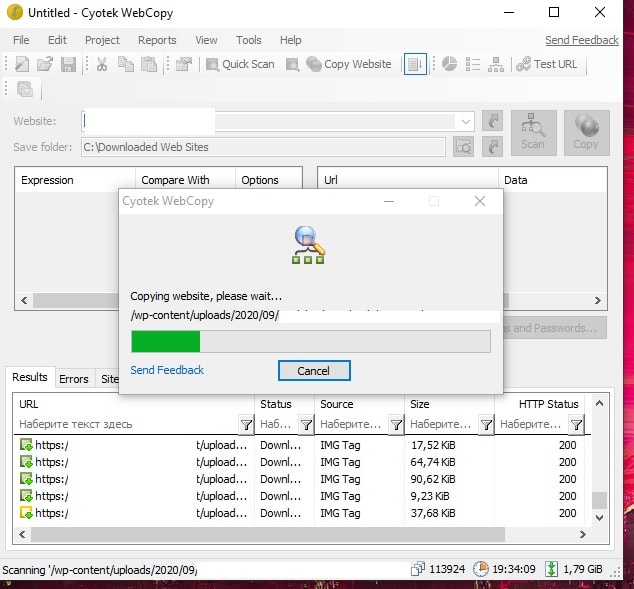634x589 pixels.
Task: Click the scan icon left of Copy Website
Action: pos(292,64)
